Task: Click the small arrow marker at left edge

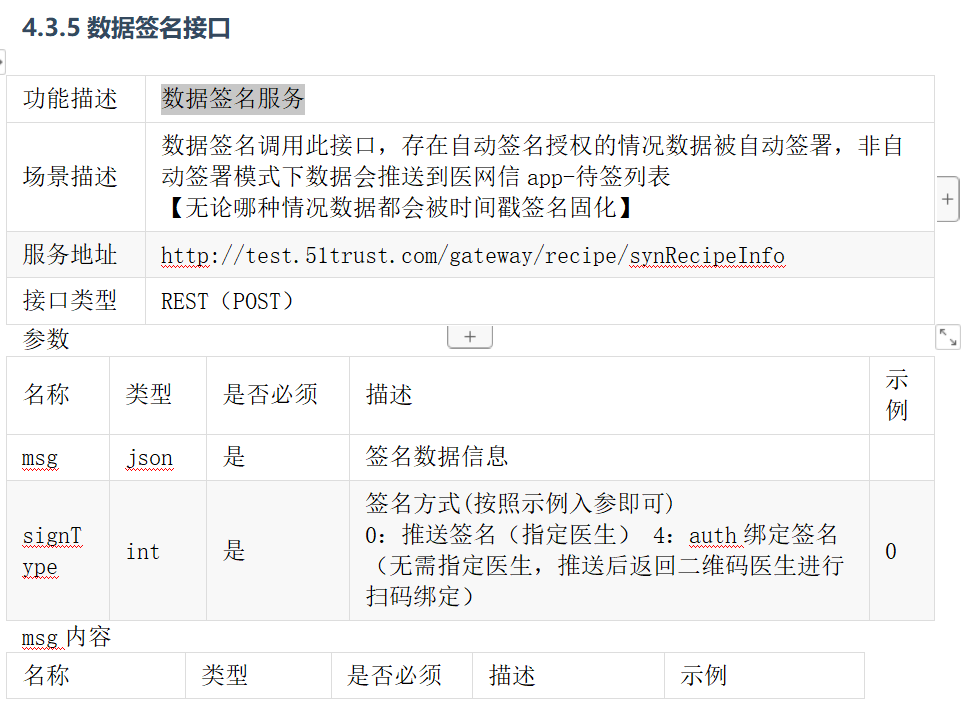Action: click(2, 62)
